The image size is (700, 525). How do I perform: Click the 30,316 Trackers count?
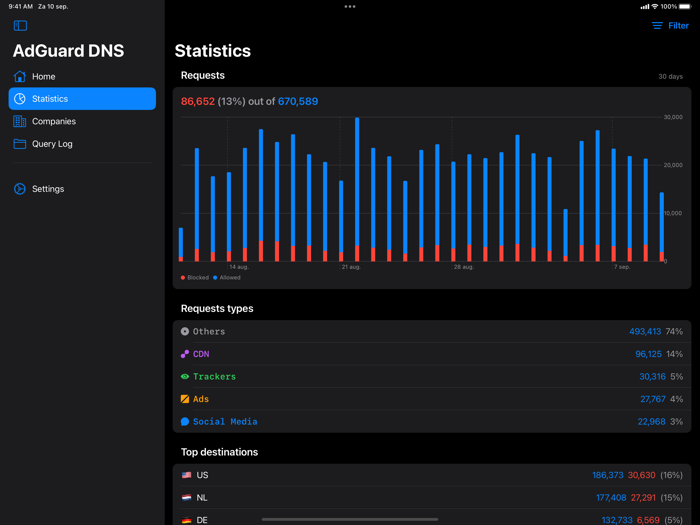click(652, 376)
